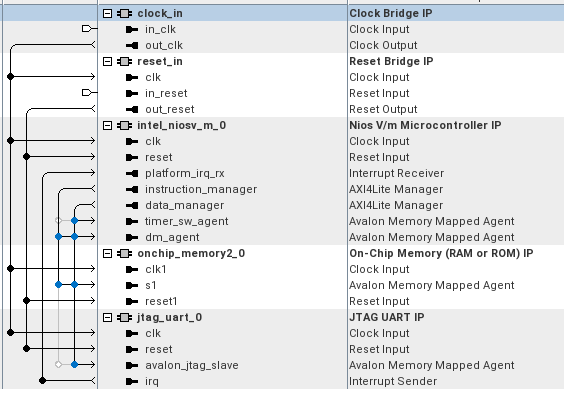
Task: Click the out_reset port icon
Action: 132,109
